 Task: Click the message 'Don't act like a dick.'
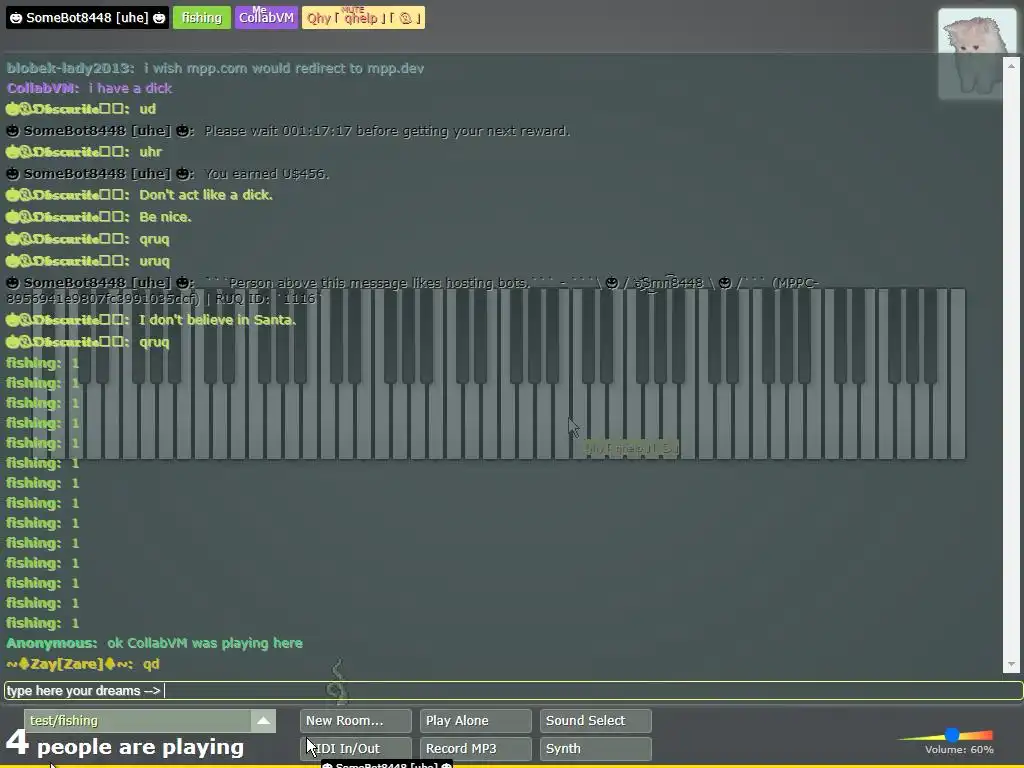coord(206,195)
